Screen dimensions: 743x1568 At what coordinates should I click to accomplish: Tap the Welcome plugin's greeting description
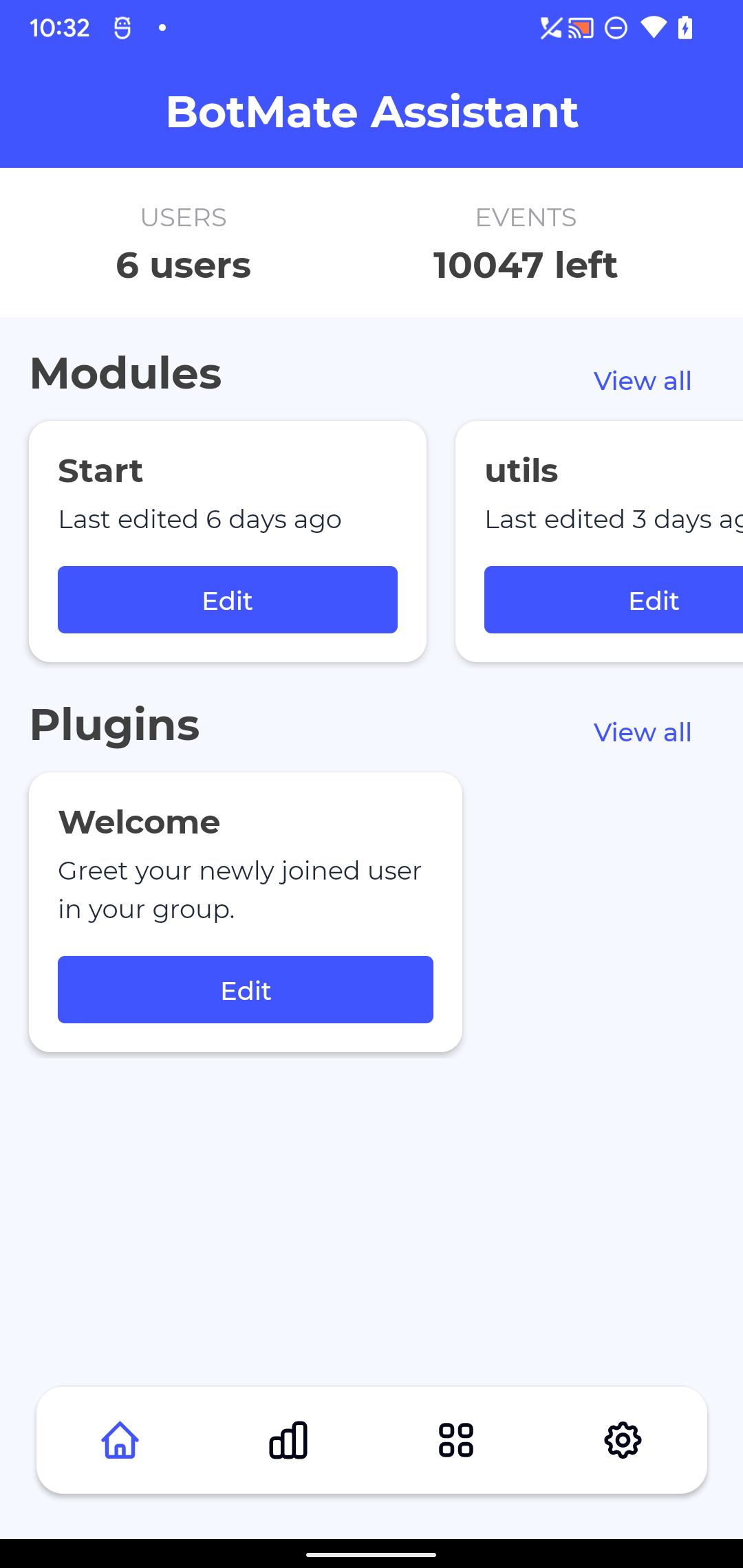click(239, 890)
